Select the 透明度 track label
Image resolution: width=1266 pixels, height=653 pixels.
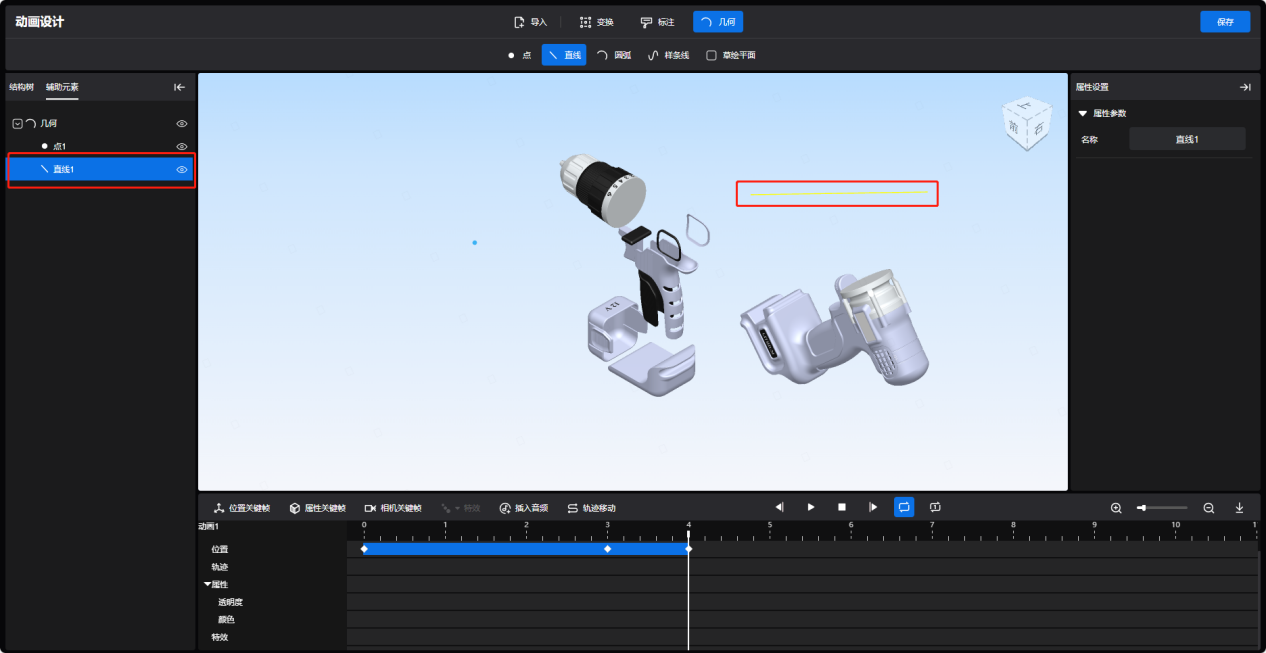tap(231, 602)
